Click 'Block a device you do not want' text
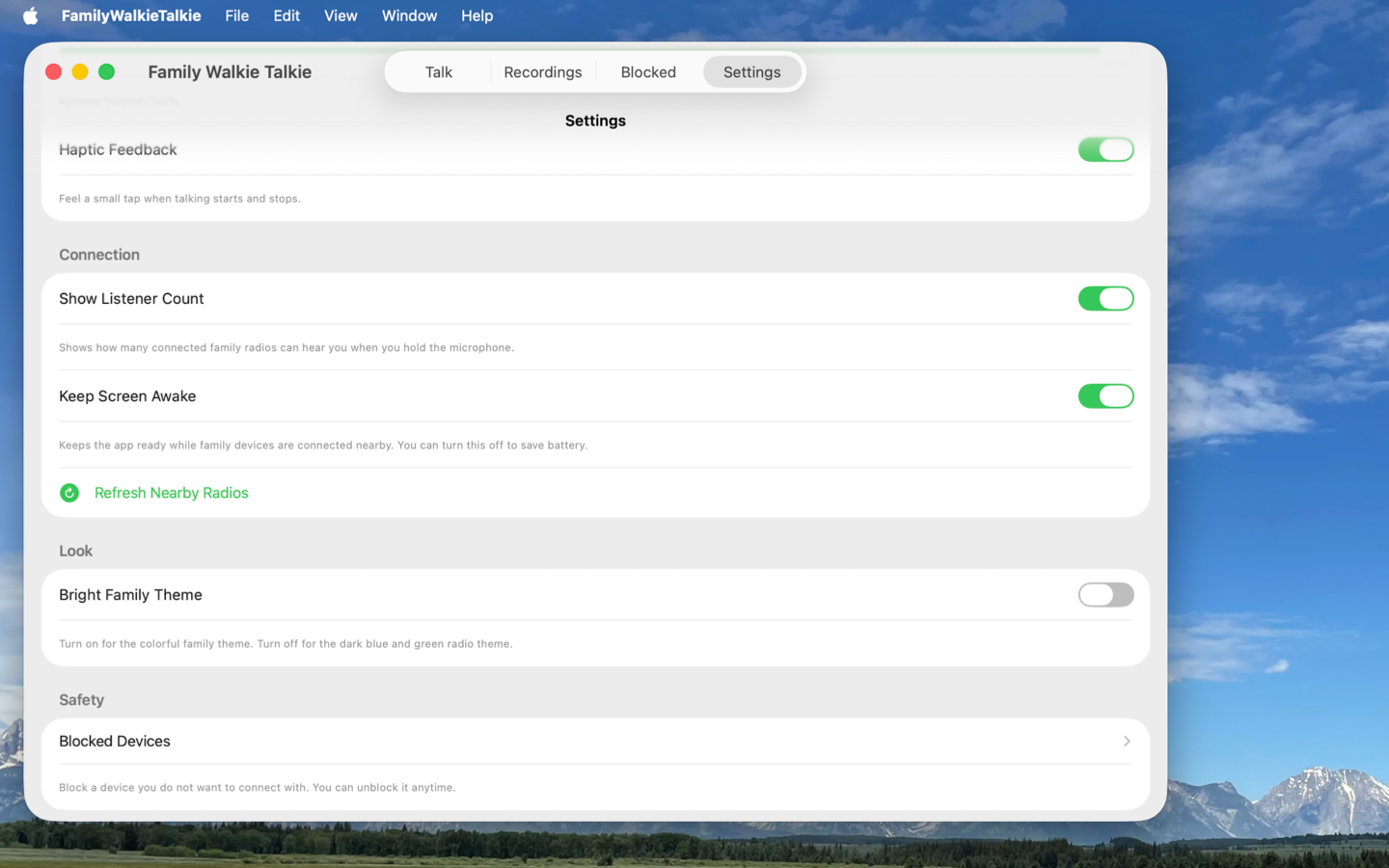 click(x=258, y=788)
